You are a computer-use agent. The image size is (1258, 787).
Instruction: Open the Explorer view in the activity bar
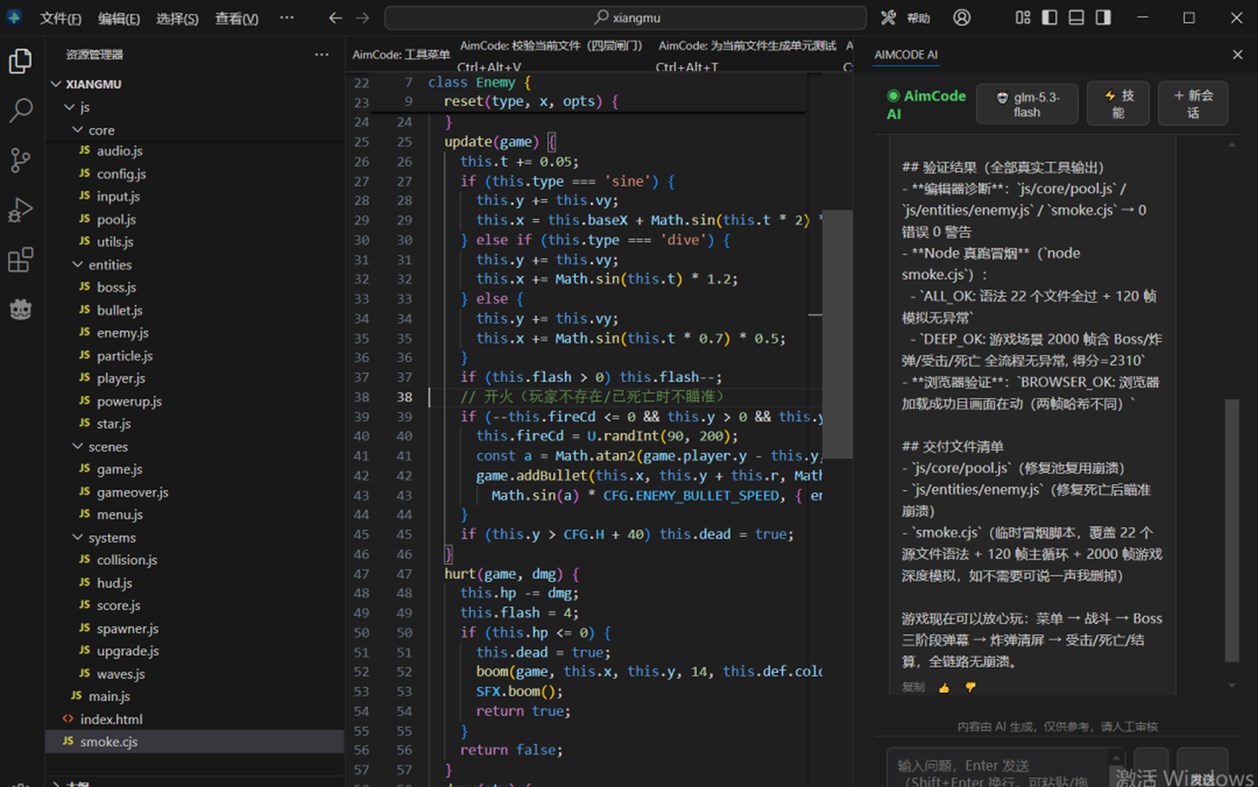point(20,62)
